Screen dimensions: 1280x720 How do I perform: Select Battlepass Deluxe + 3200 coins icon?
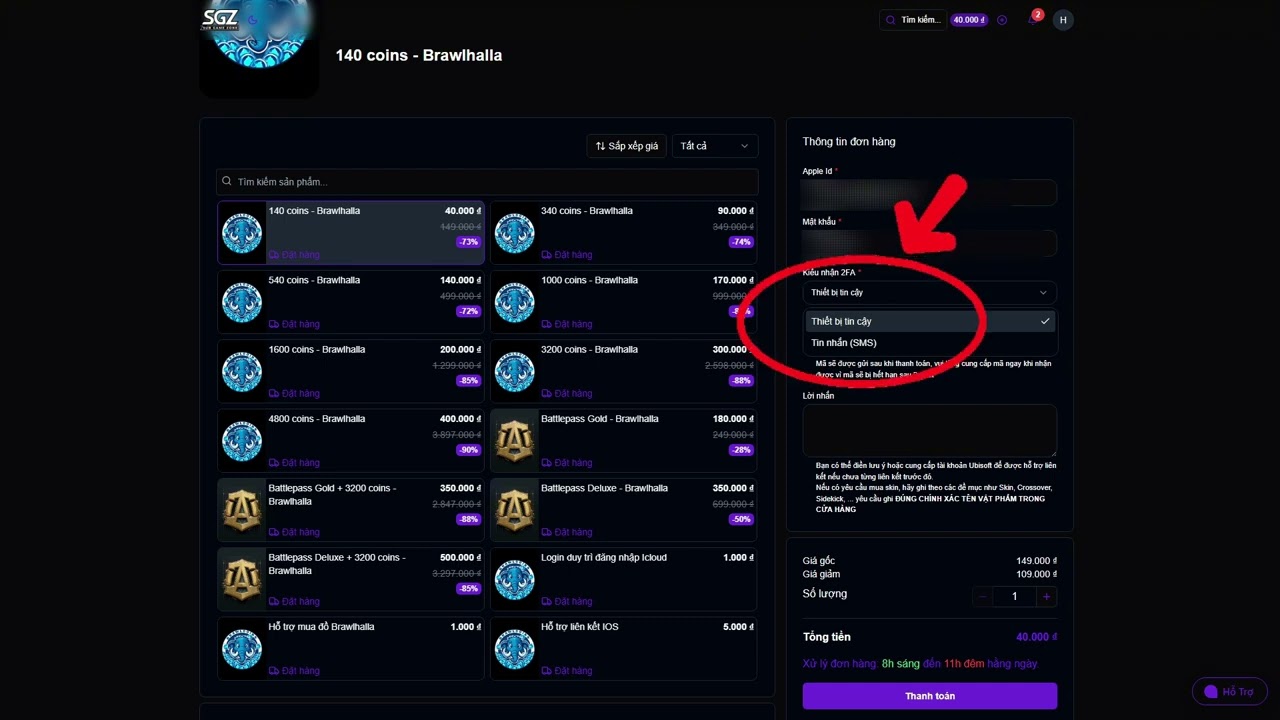(x=242, y=579)
